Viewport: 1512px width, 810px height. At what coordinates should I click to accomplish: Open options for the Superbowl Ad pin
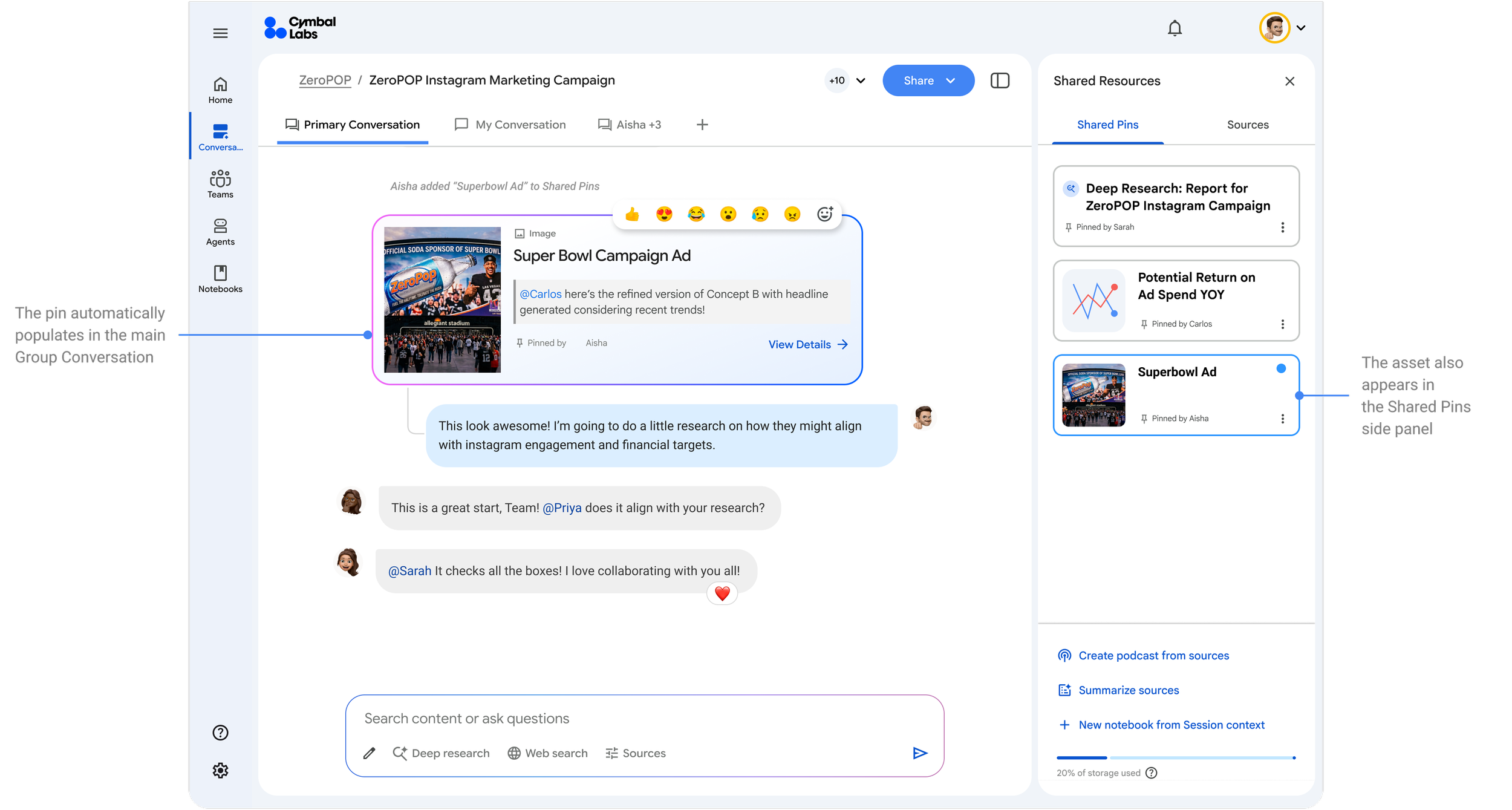tap(1282, 419)
